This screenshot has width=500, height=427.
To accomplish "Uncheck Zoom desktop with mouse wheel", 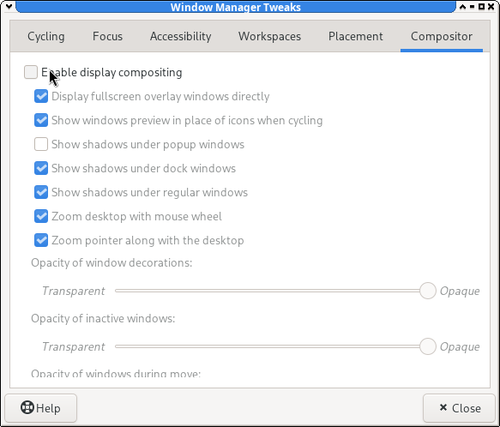I will [x=41, y=216].
